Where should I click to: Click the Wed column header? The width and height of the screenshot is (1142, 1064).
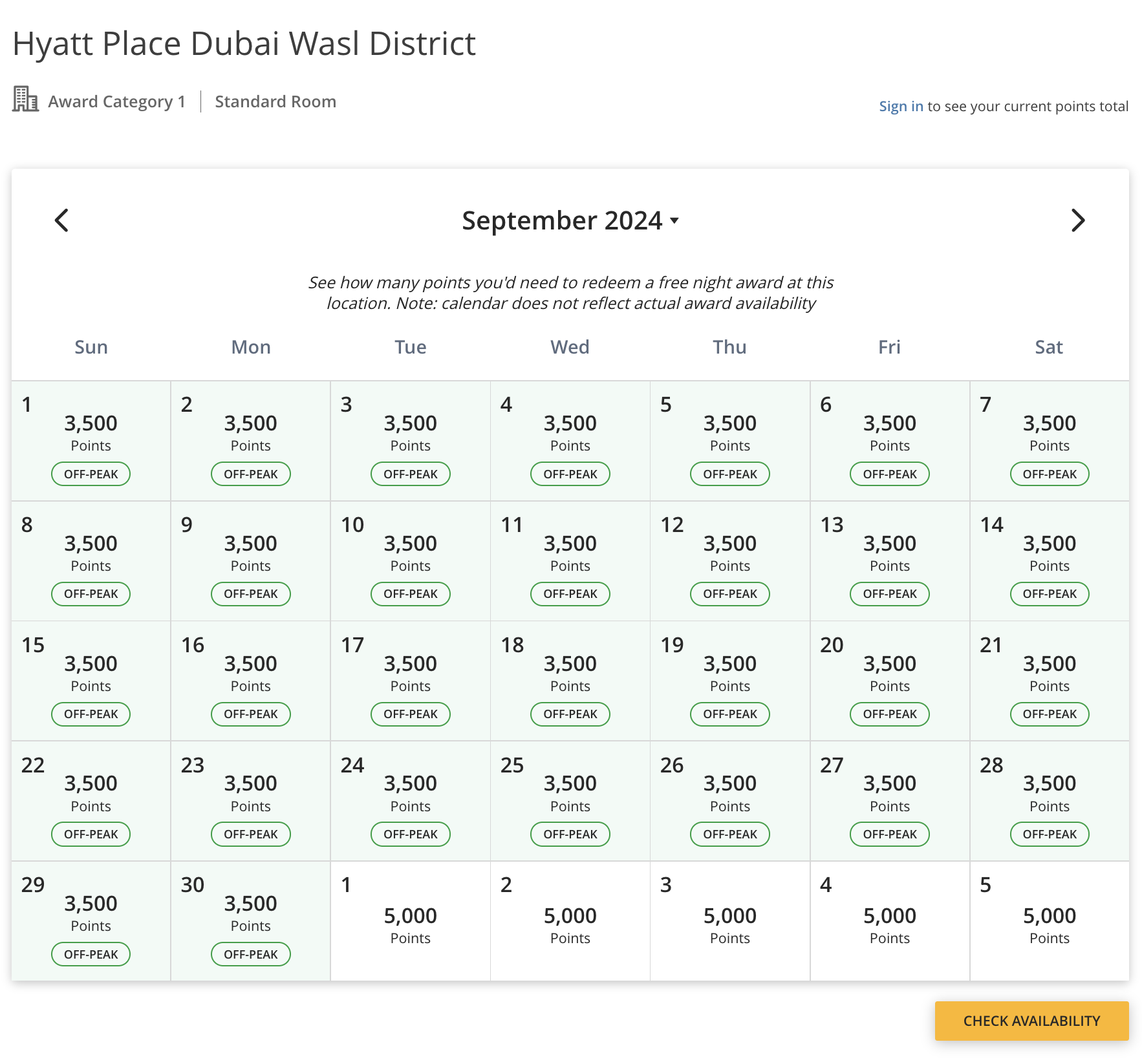click(x=570, y=347)
